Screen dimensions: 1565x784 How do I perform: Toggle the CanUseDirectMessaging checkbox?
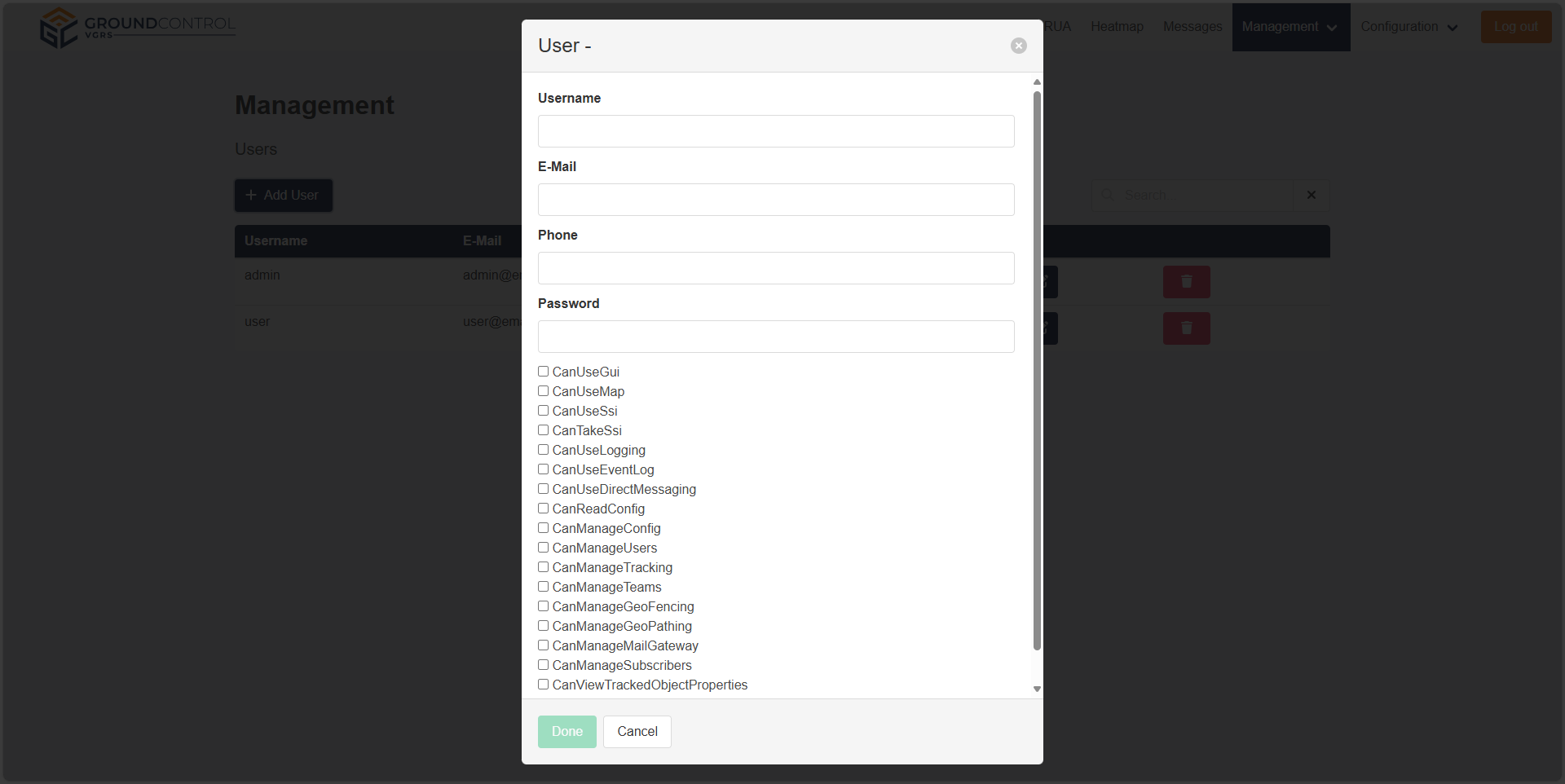(x=544, y=489)
